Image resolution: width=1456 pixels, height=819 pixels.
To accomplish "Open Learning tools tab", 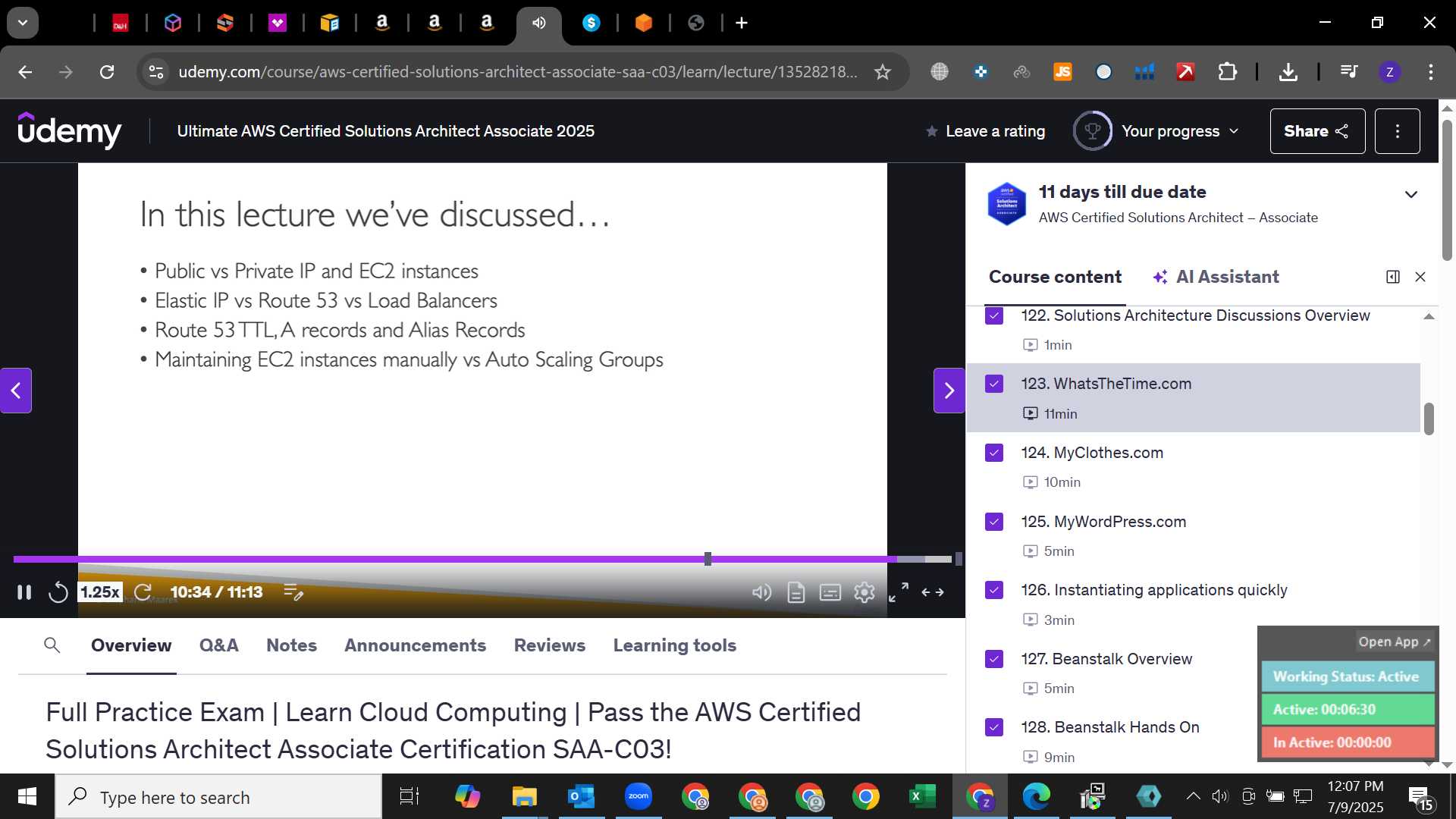I will [675, 645].
